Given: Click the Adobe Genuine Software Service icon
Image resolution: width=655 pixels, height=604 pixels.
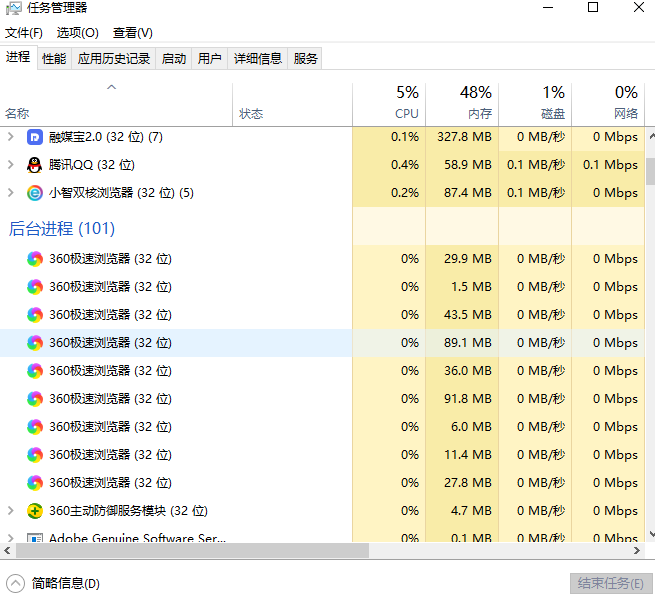Looking at the screenshot, I should point(35,538).
